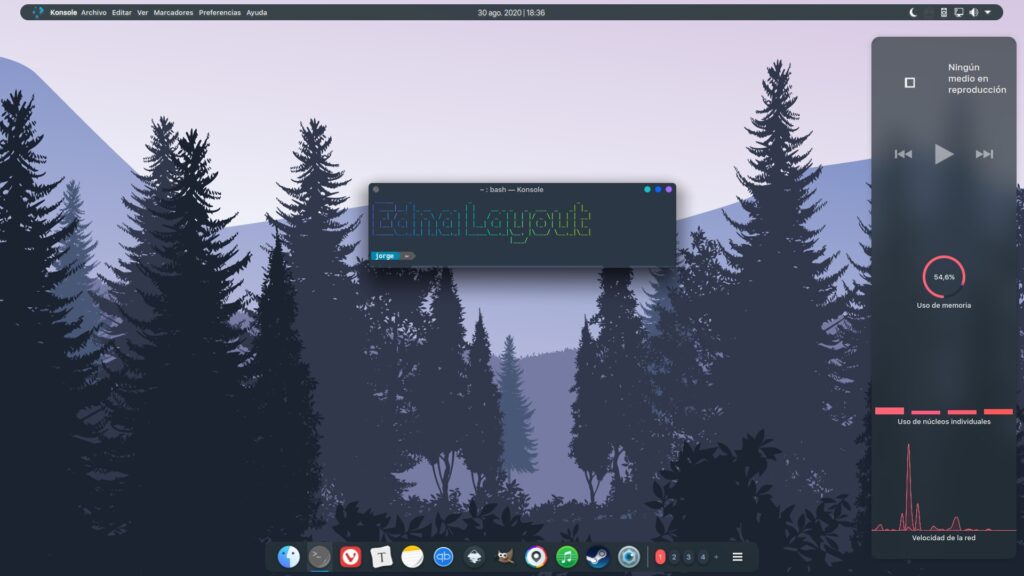This screenshot has width=1024, height=576.
Task: Click the Konsole terminal dock icon
Action: click(319, 557)
